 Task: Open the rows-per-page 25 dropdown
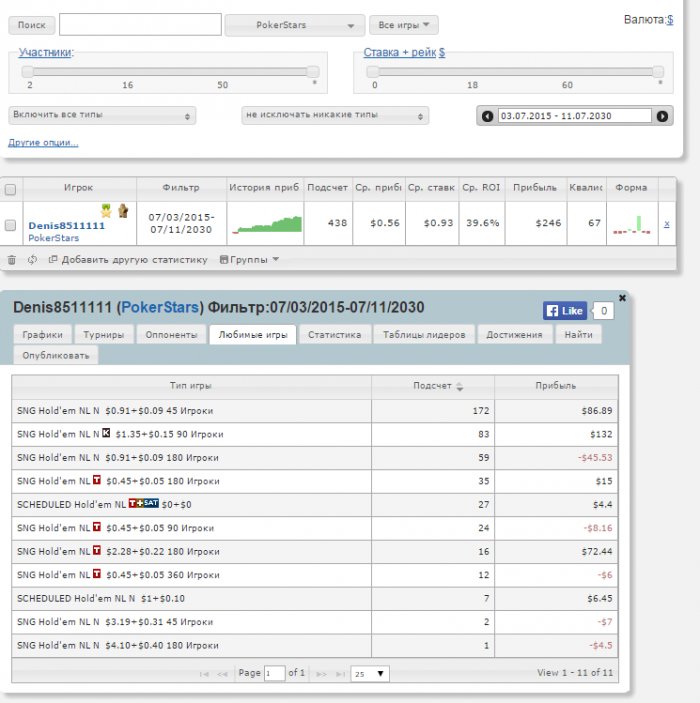(x=370, y=673)
